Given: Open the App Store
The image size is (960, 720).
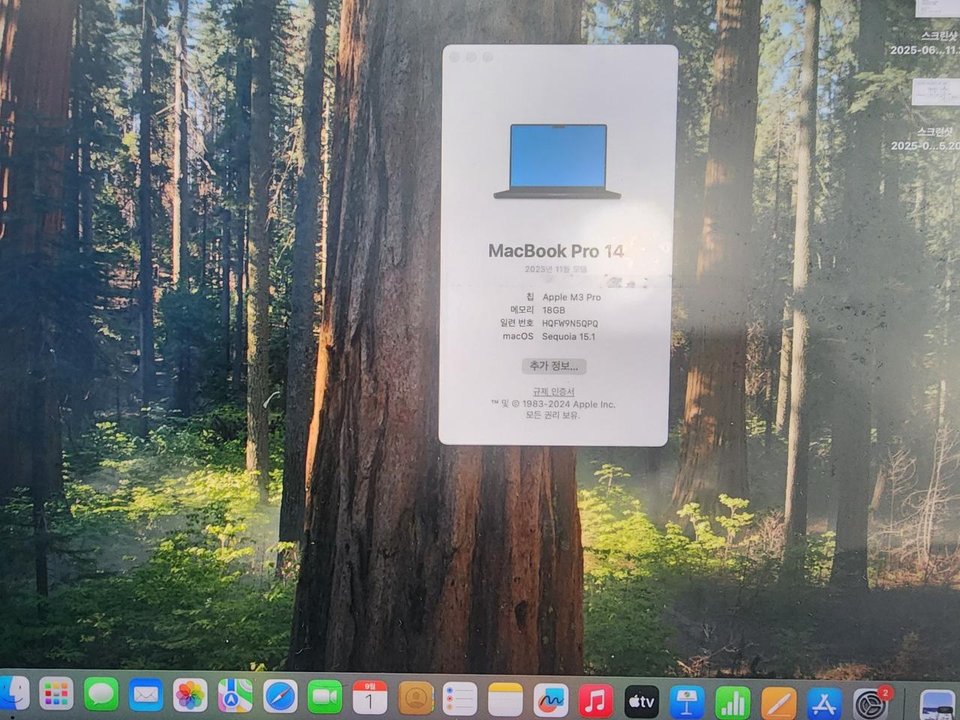Looking at the screenshot, I should 825,703.
